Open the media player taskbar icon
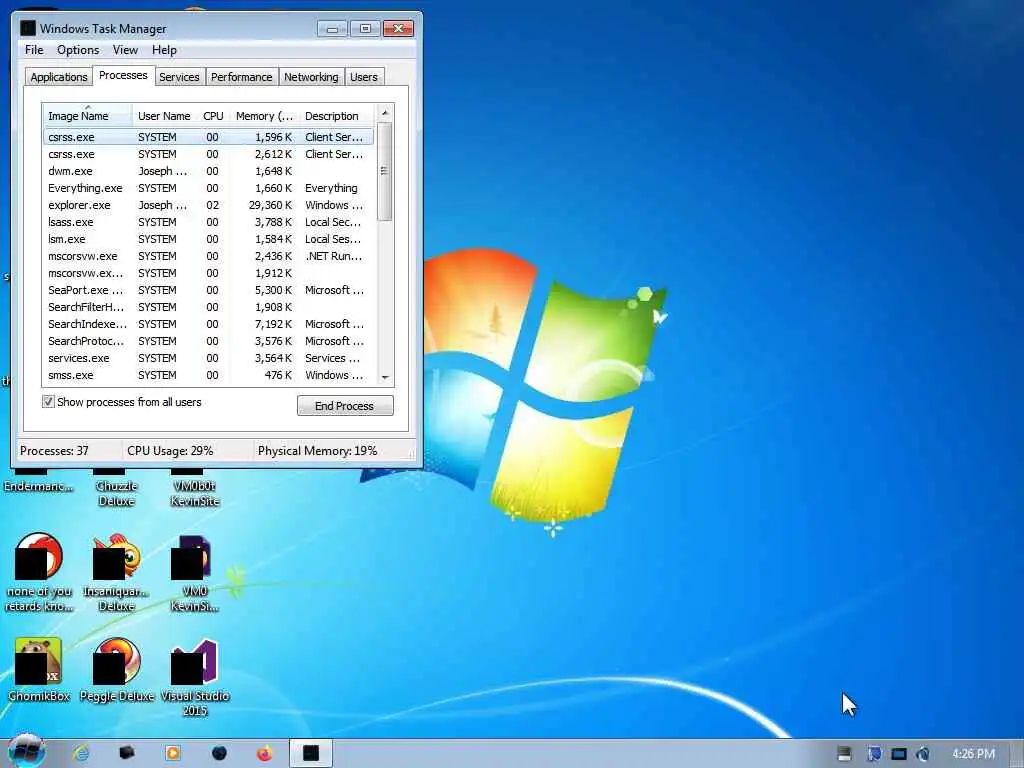The height and width of the screenshot is (768, 1024). coord(173,753)
